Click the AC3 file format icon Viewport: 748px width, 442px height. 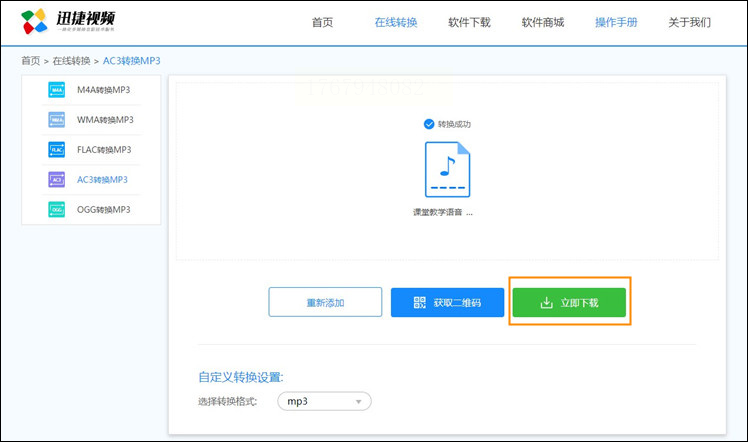tap(56, 180)
